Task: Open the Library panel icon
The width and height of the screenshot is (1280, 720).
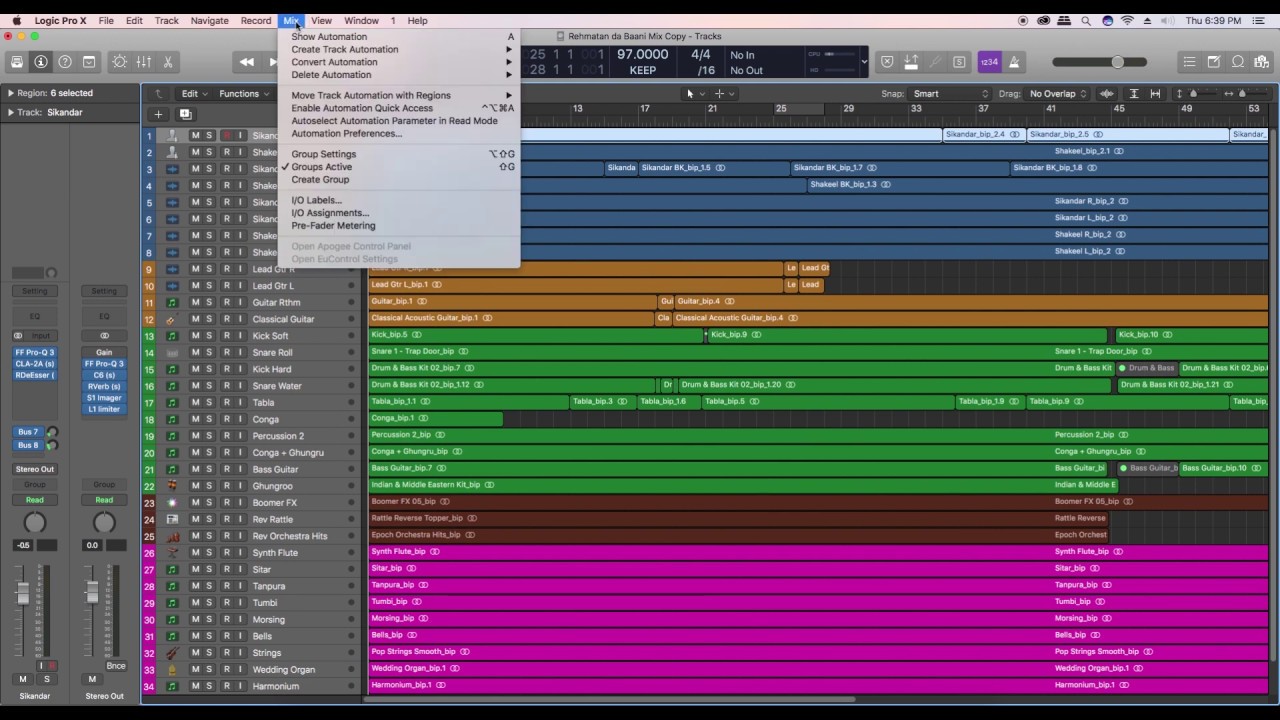Action: (x=17, y=62)
